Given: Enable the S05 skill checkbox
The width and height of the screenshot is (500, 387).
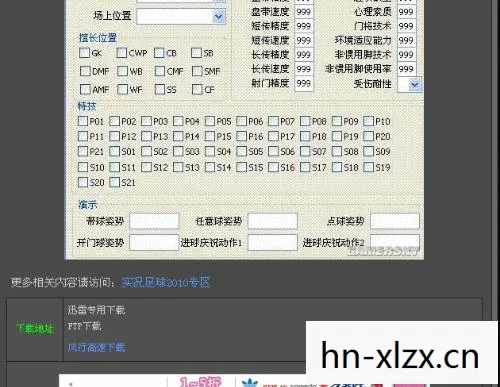Looking at the screenshot, I should 241,151.
